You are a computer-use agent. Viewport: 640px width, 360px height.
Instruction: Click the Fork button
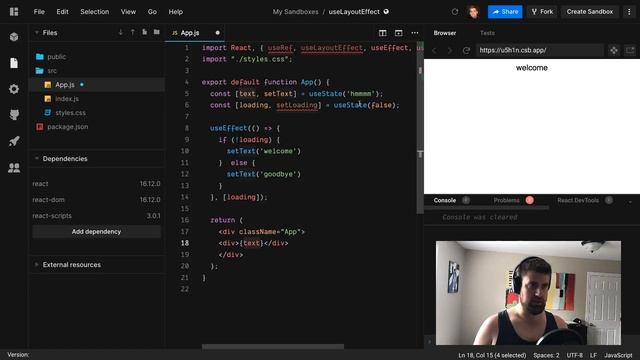[542, 12]
